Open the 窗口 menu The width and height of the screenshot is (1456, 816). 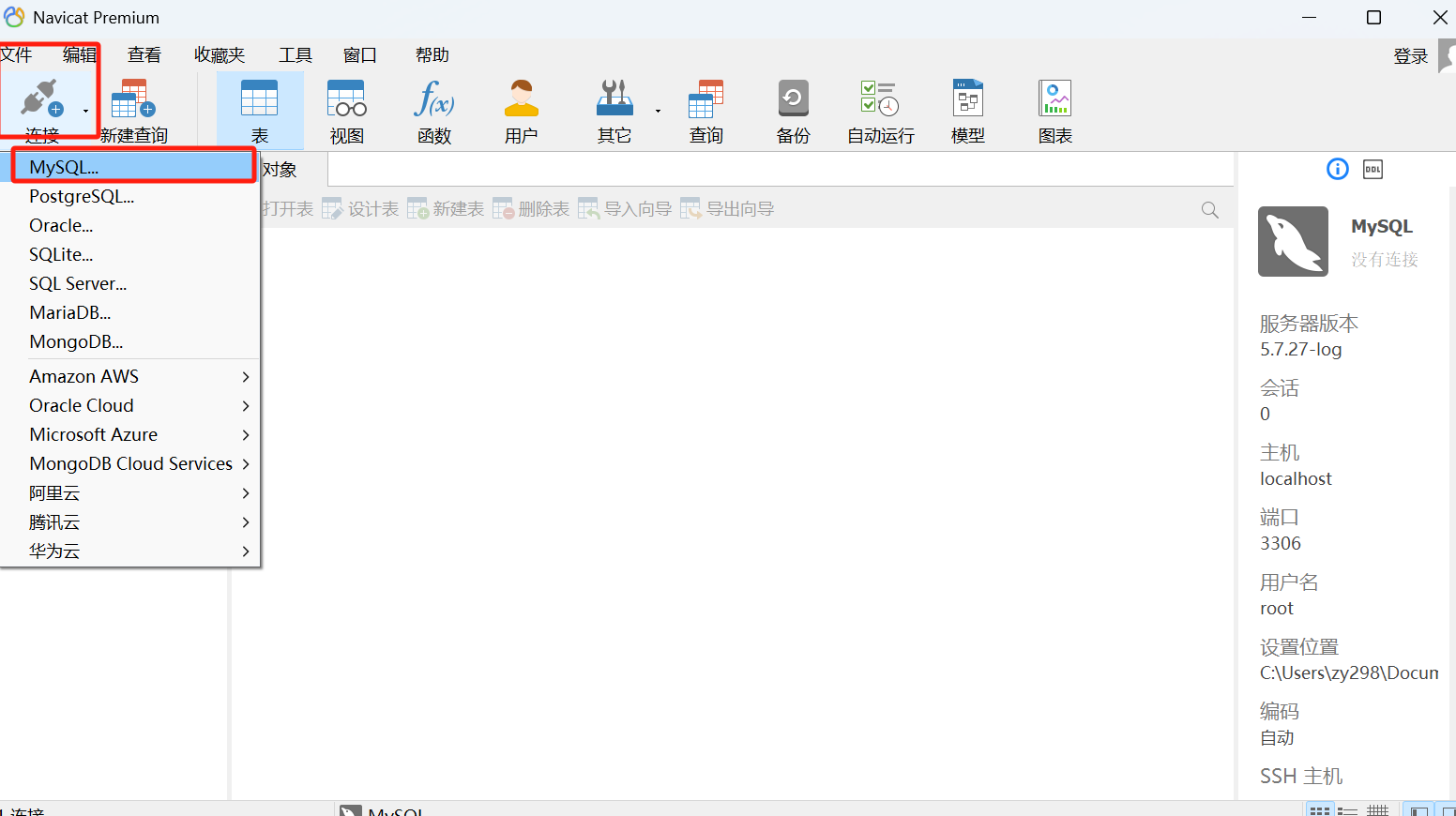coord(360,55)
